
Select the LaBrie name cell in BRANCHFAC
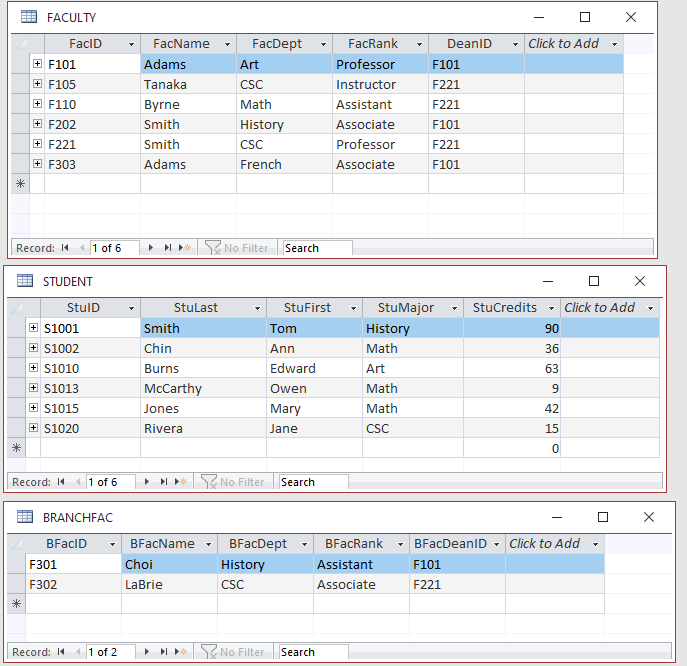tap(169, 584)
